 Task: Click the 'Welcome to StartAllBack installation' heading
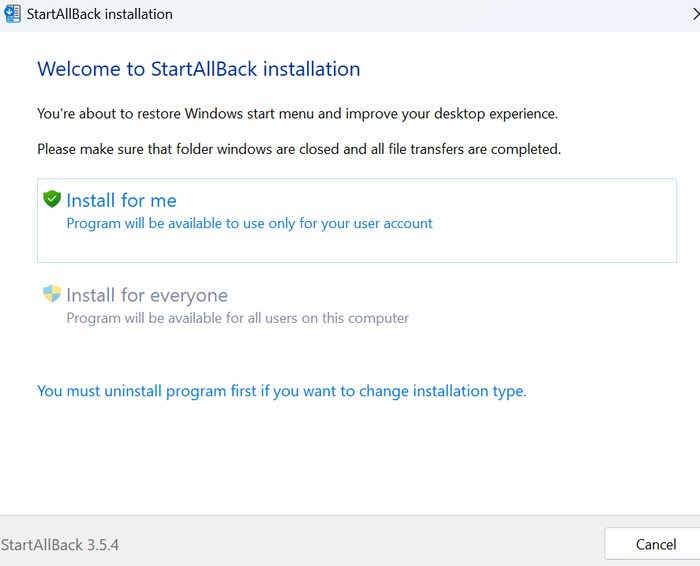pyautogui.click(x=199, y=69)
